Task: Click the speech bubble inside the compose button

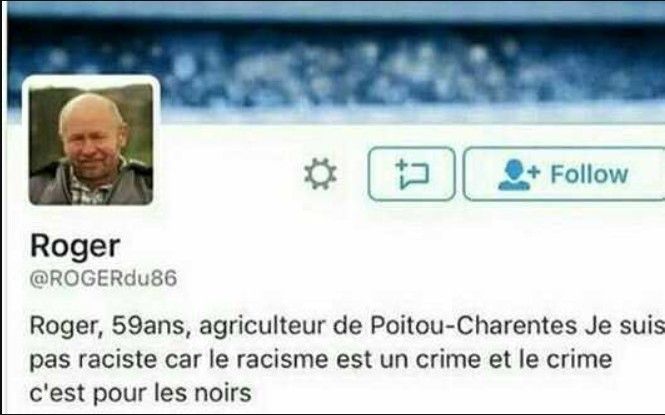Action: click(414, 176)
